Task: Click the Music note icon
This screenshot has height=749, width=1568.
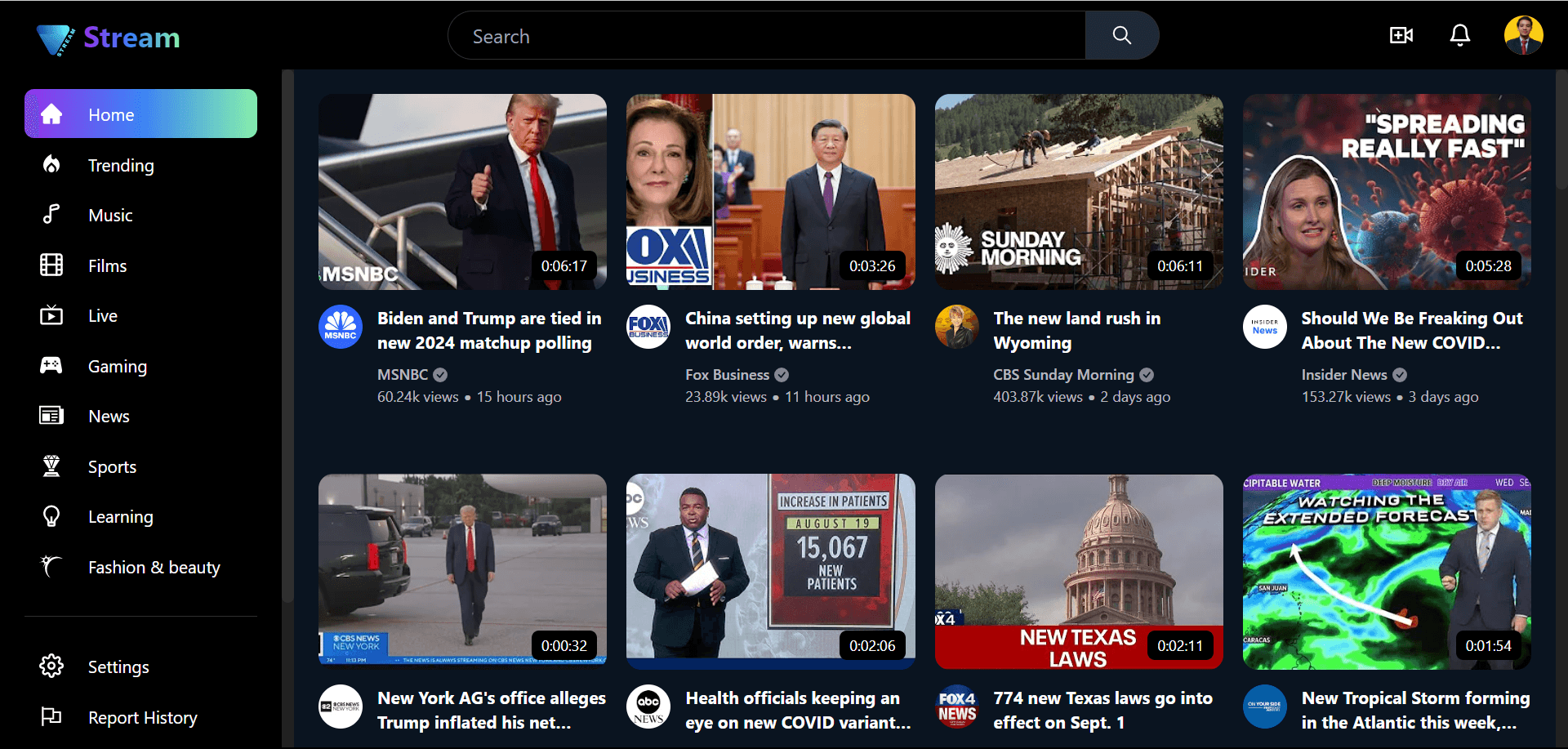Action: pos(51,215)
